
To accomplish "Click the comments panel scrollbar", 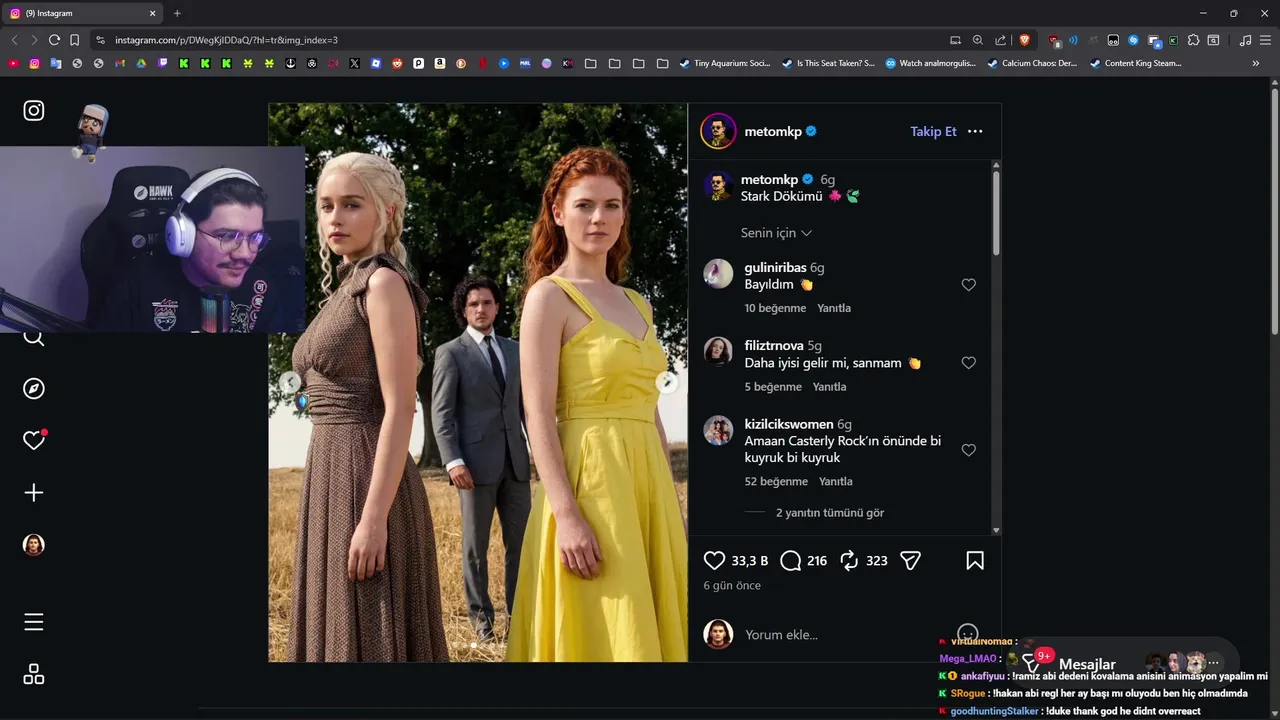I will click(996, 212).
